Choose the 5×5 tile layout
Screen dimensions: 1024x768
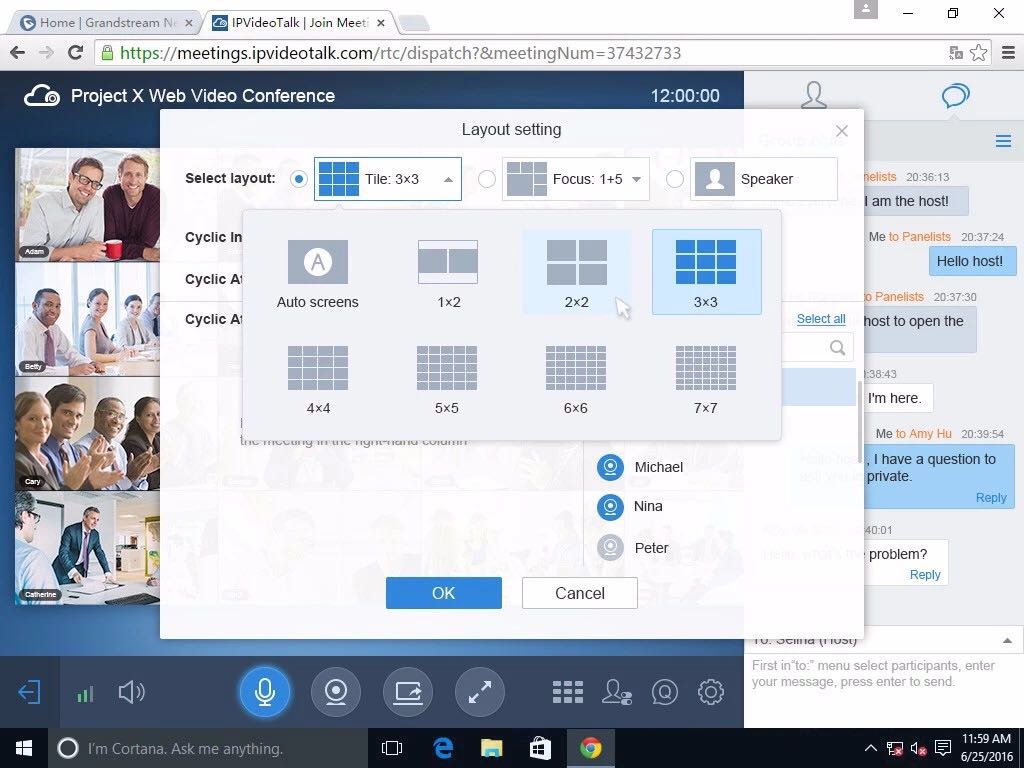(447, 380)
